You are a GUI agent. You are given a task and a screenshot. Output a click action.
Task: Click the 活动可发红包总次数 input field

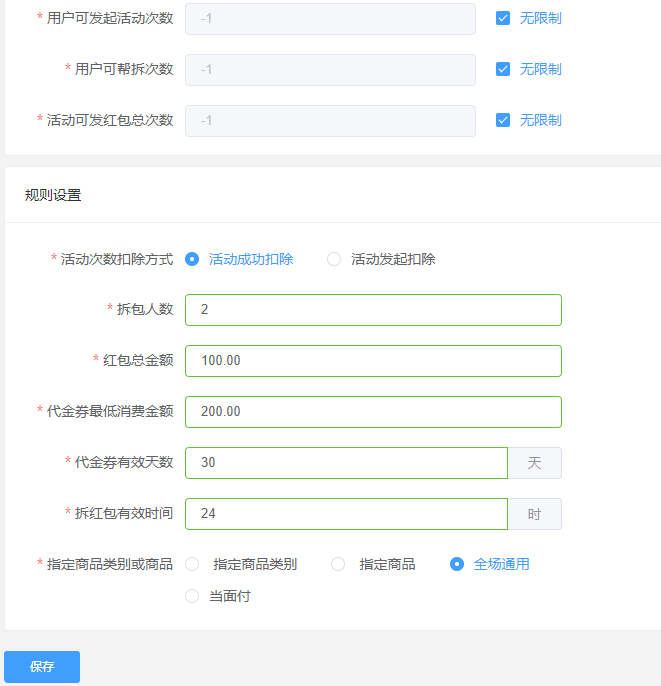click(x=330, y=121)
